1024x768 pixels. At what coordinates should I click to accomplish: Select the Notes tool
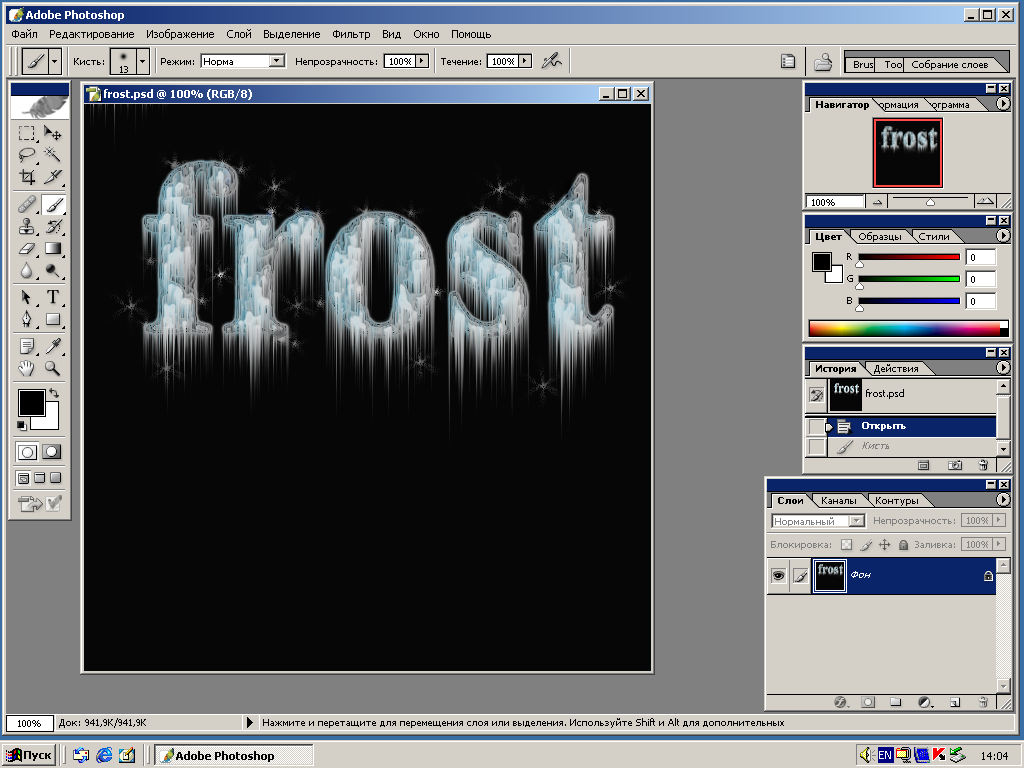[x=26, y=346]
